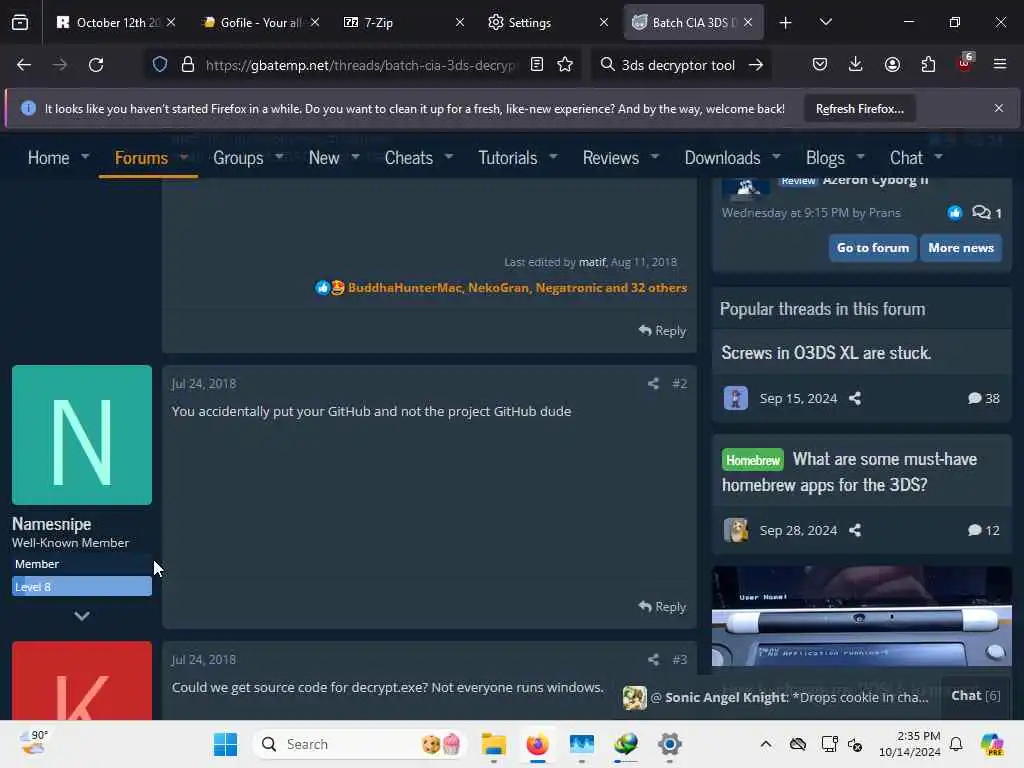Open File Explorer from taskbar

(494, 744)
